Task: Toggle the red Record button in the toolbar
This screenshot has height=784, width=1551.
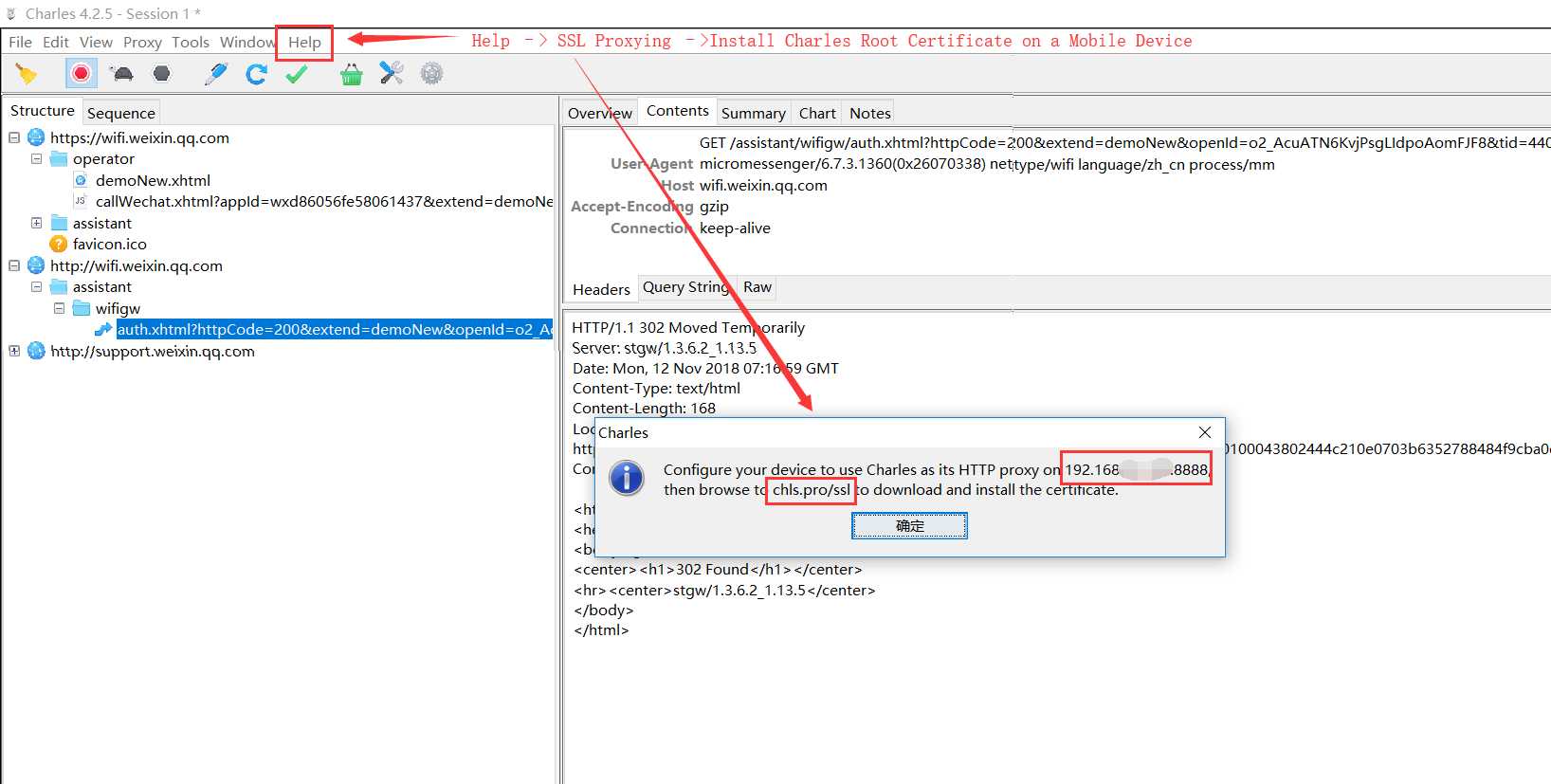Action: (82, 74)
